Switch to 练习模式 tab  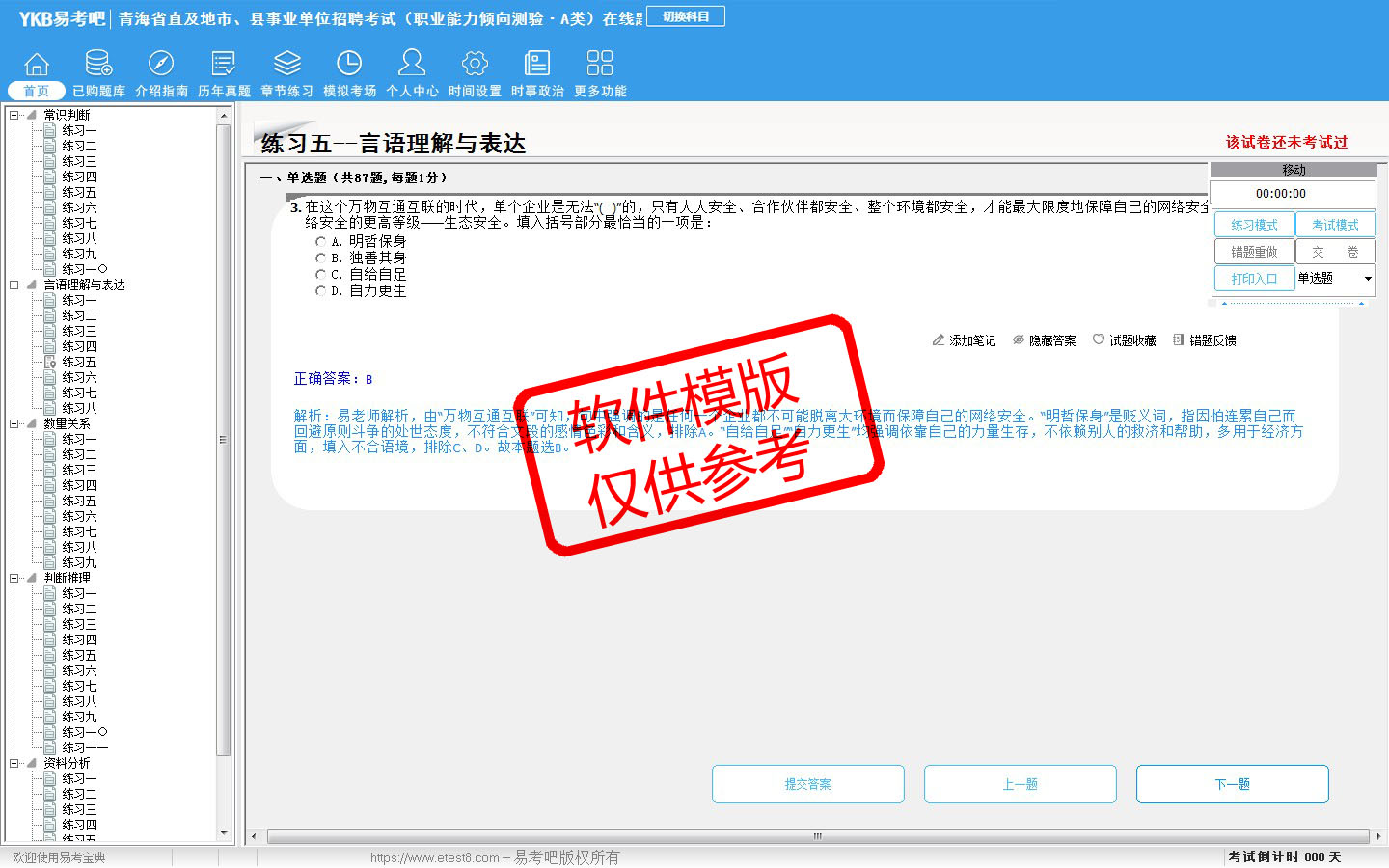1254,225
